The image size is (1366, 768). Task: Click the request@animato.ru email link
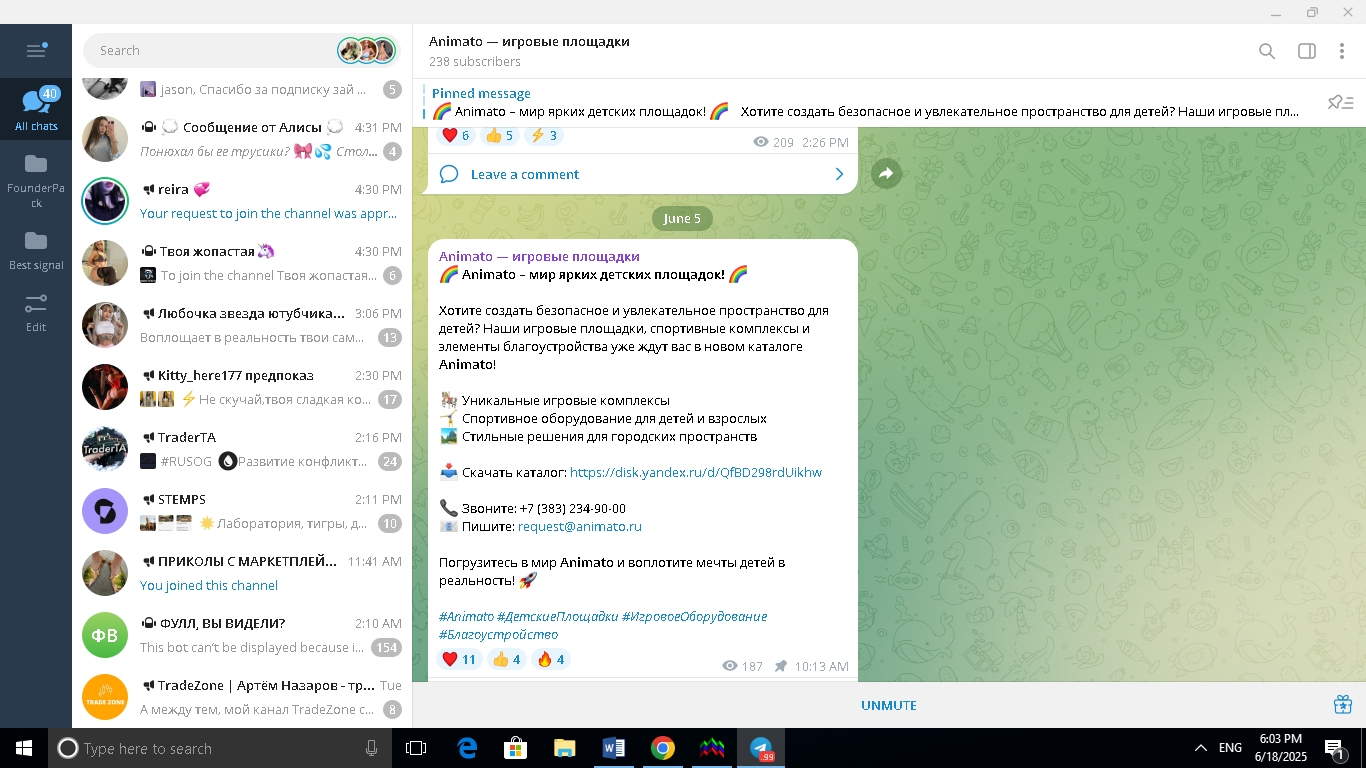[x=579, y=527]
